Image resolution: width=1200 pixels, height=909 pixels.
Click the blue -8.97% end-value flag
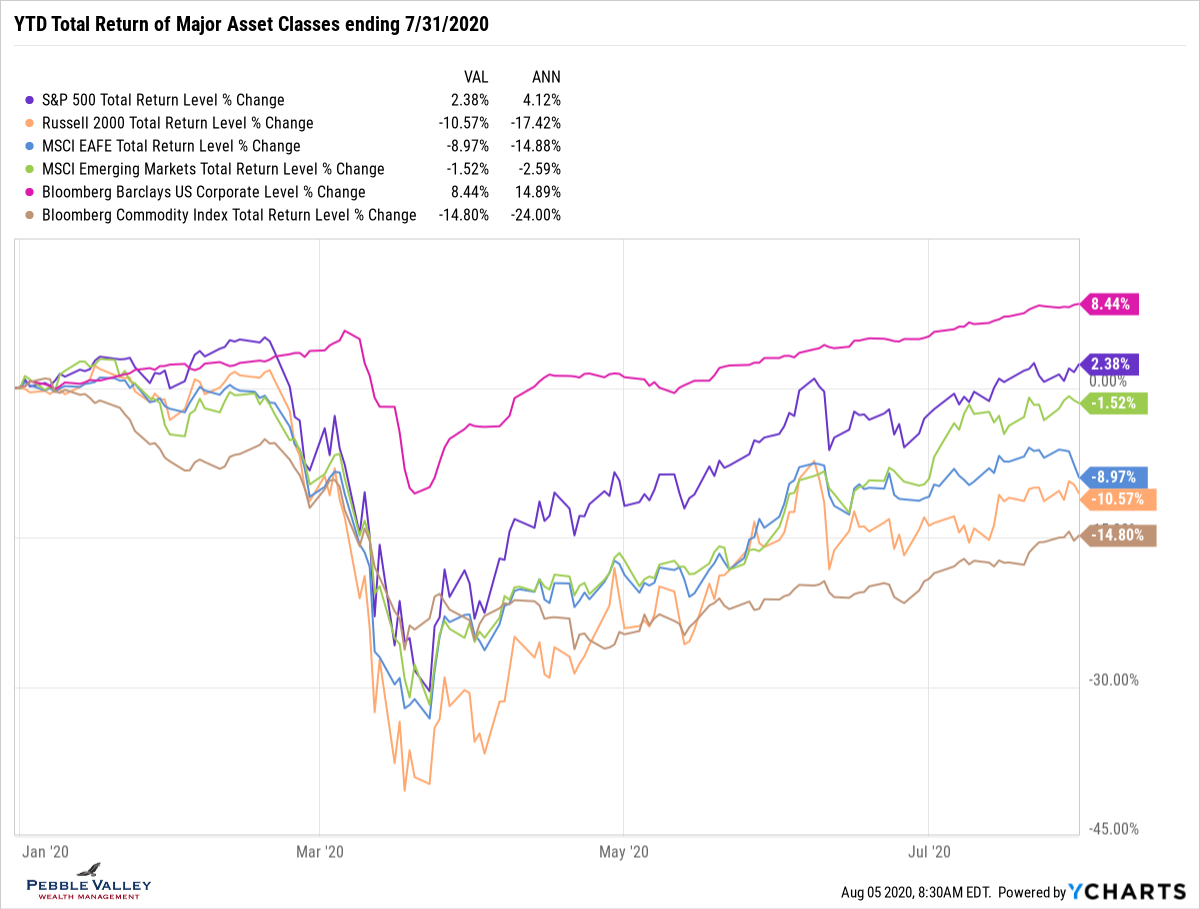click(x=1112, y=478)
